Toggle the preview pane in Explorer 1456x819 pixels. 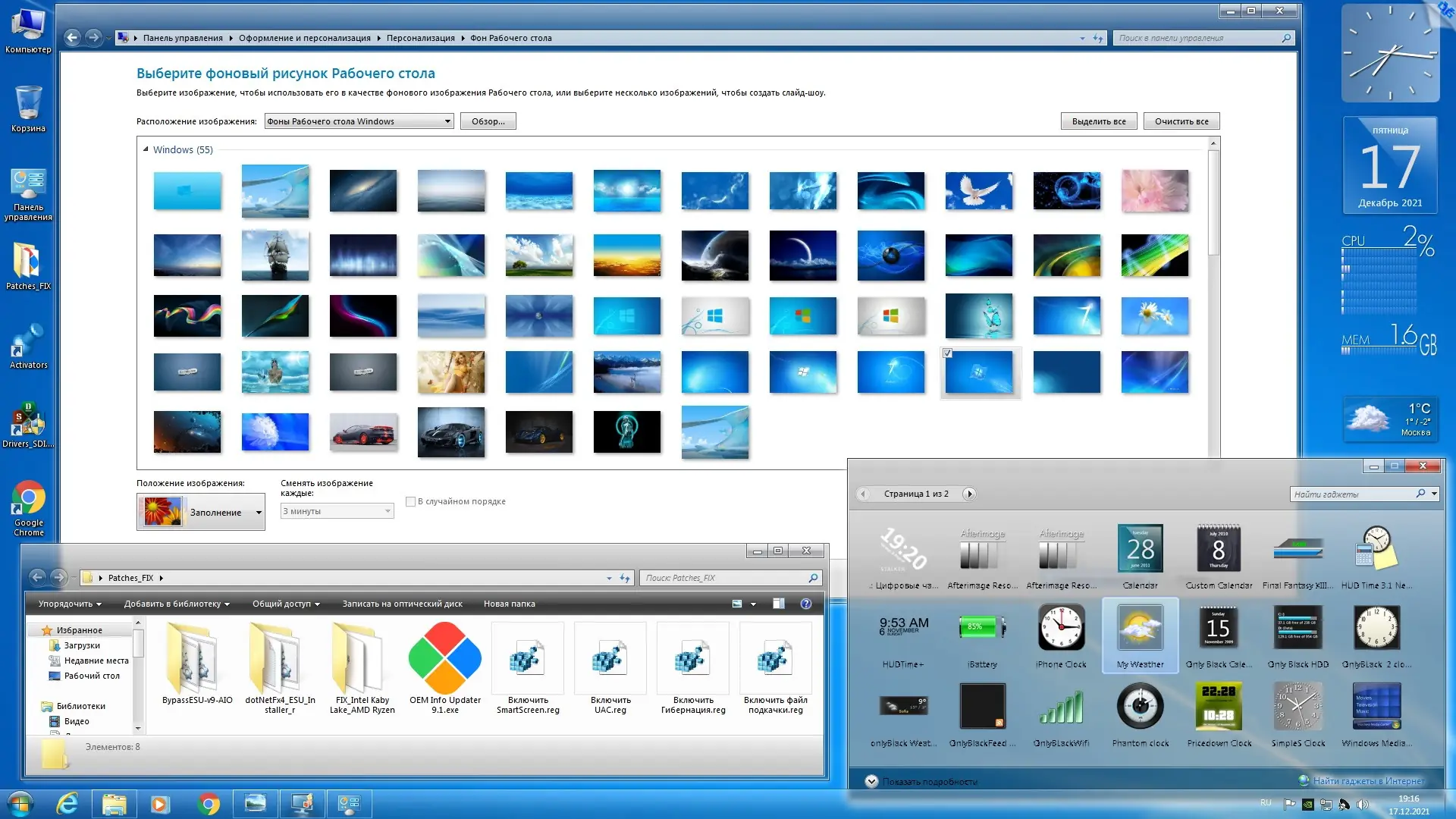click(777, 604)
